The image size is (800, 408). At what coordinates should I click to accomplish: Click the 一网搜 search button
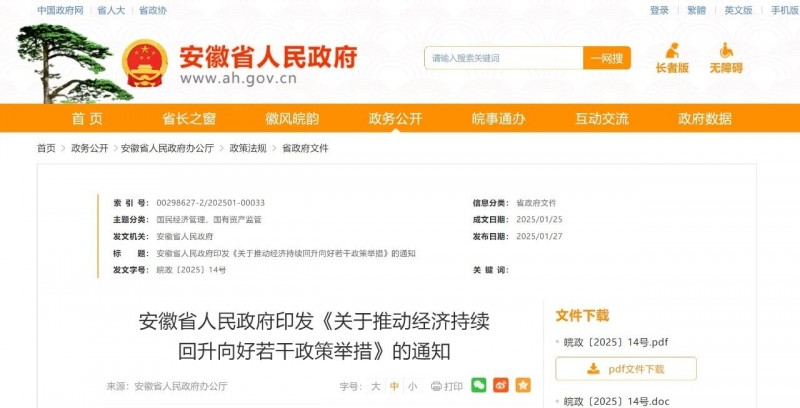click(x=607, y=58)
